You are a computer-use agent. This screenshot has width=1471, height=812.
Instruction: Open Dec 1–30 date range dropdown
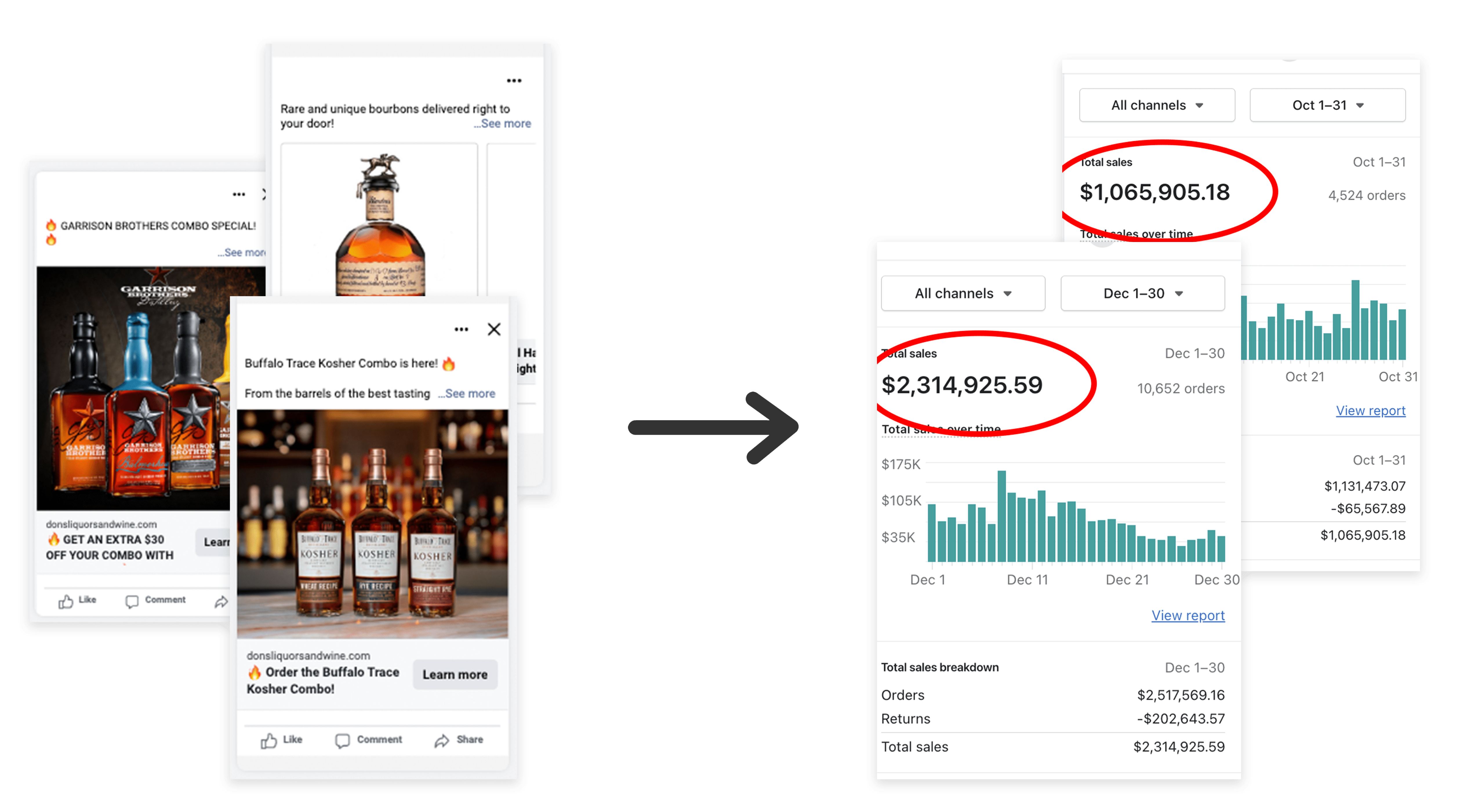tap(1143, 293)
